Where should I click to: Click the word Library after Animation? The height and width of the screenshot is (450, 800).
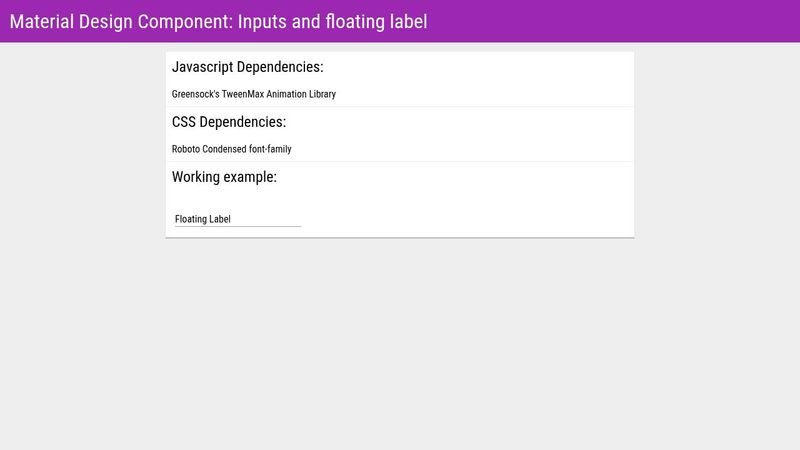click(x=322, y=94)
